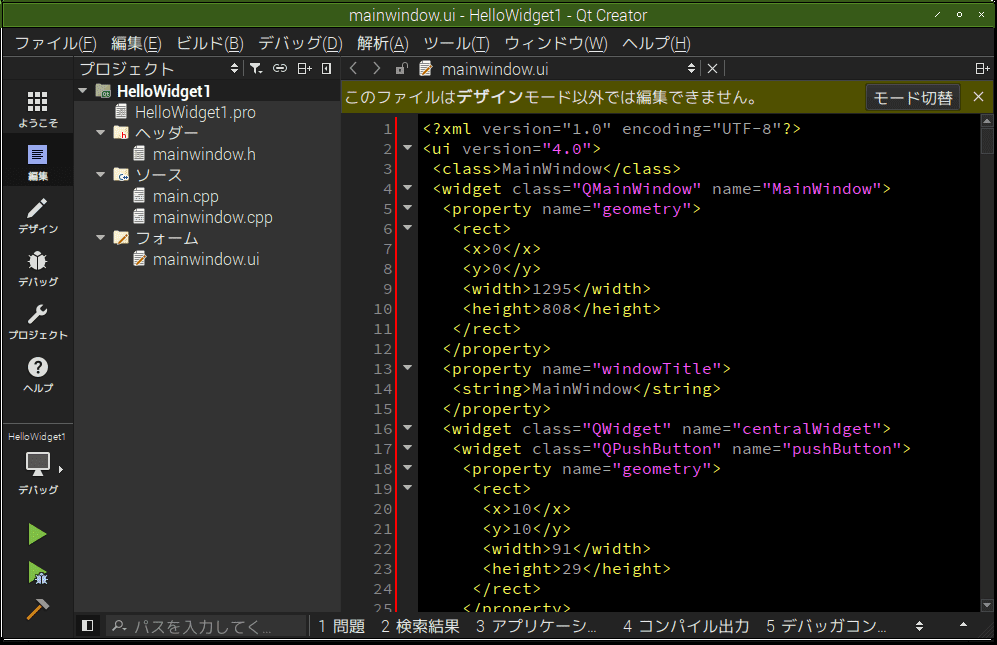The height and width of the screenshot is (645, 997).
Task: Toggle the left sidebar visibility
Action: coord(88,626)
